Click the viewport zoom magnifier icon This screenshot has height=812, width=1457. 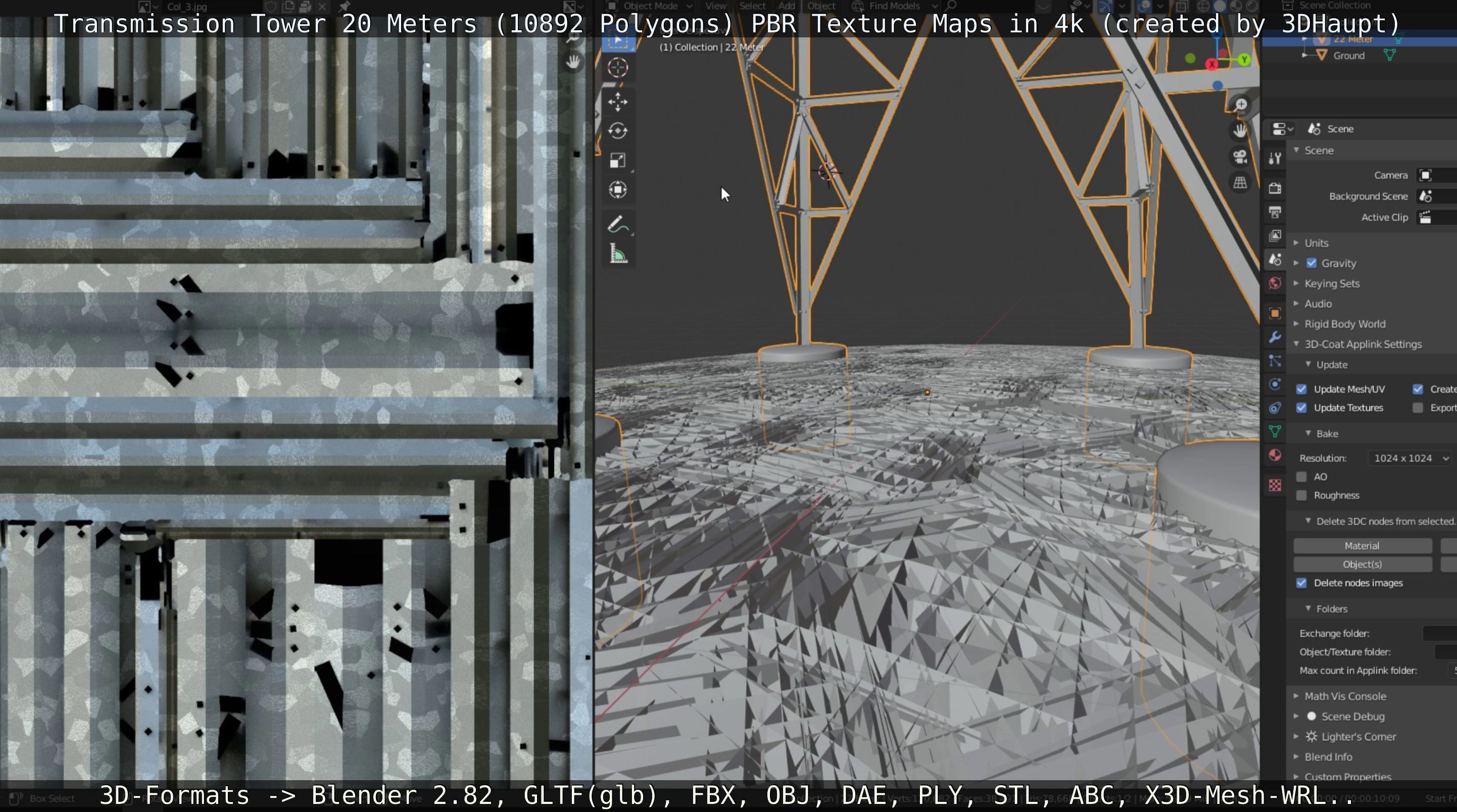point(1240,105)
